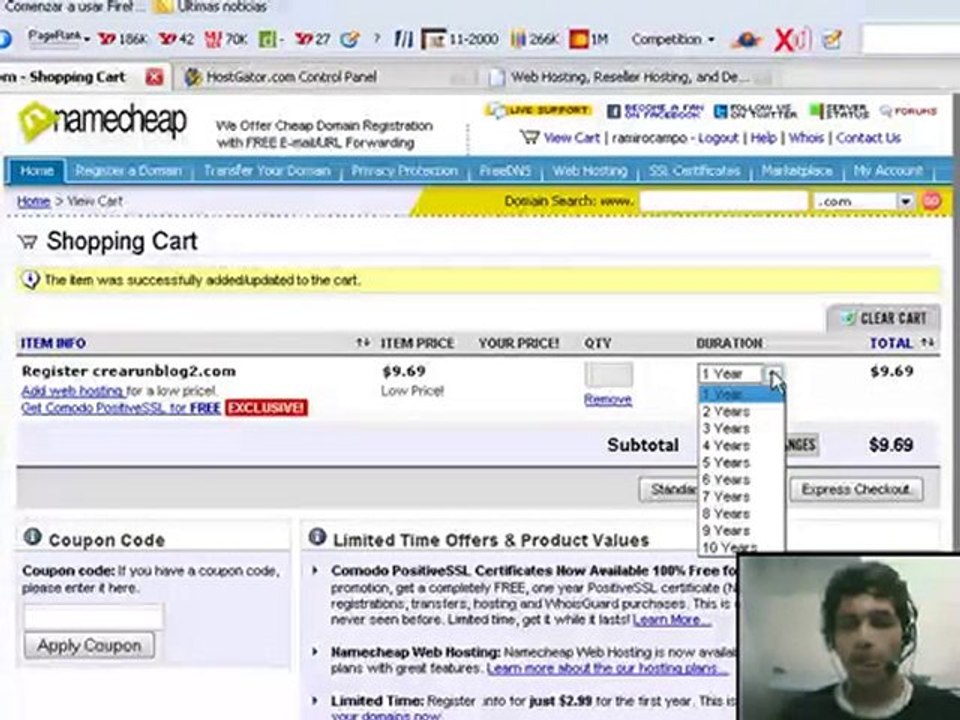Click the Apply Coupon button
The height and width of the screenshot is (720, 960).
click(89, 645)
